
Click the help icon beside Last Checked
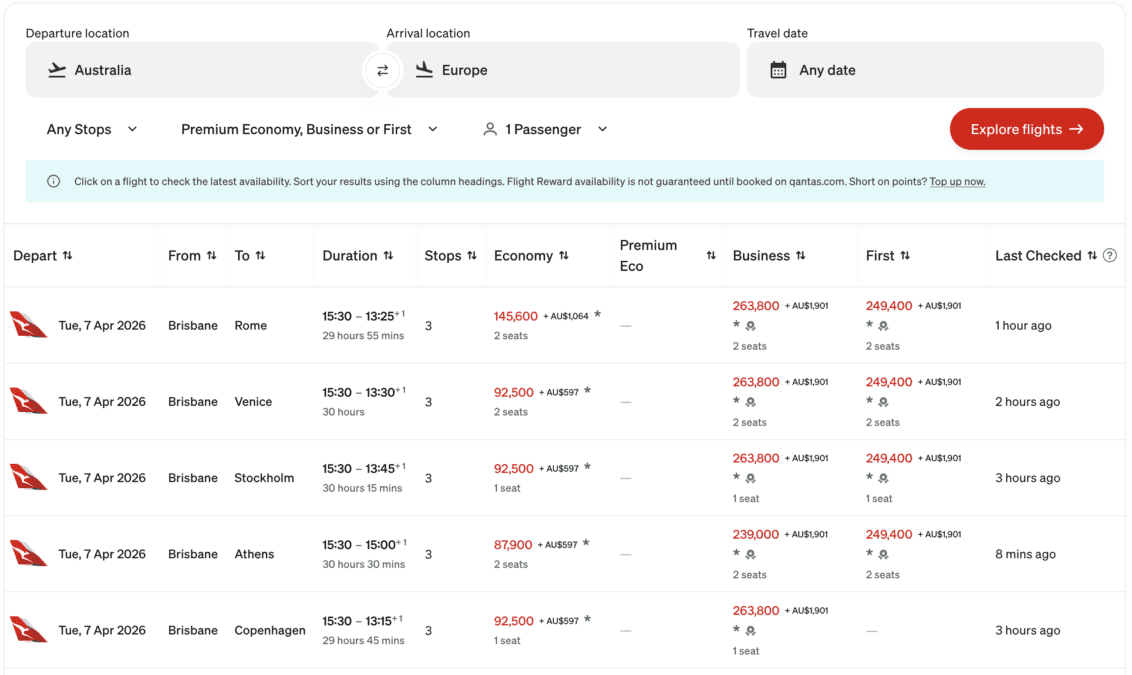coord(1109,256)
